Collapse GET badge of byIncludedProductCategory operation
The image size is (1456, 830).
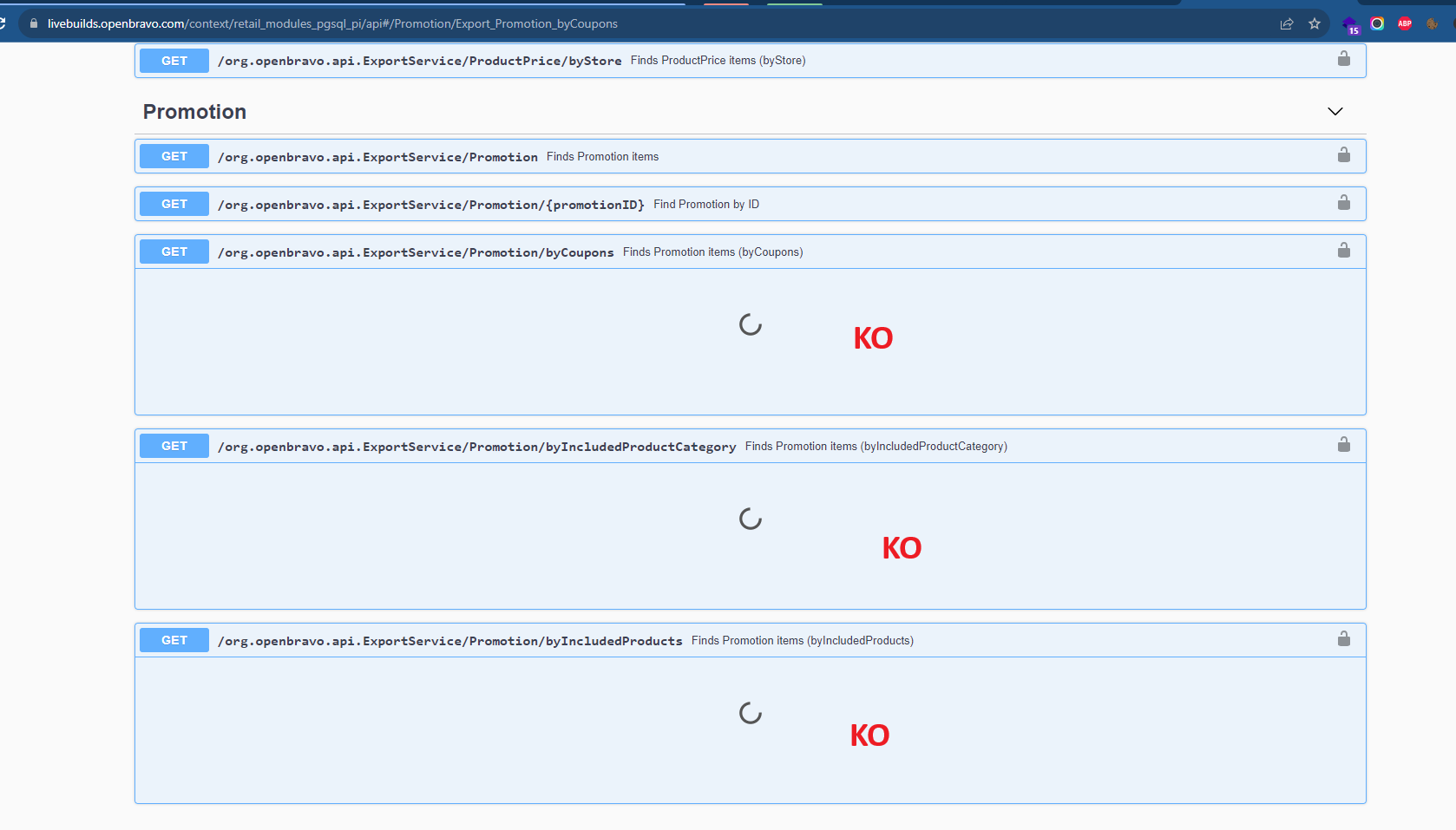[x=174, y=446]
